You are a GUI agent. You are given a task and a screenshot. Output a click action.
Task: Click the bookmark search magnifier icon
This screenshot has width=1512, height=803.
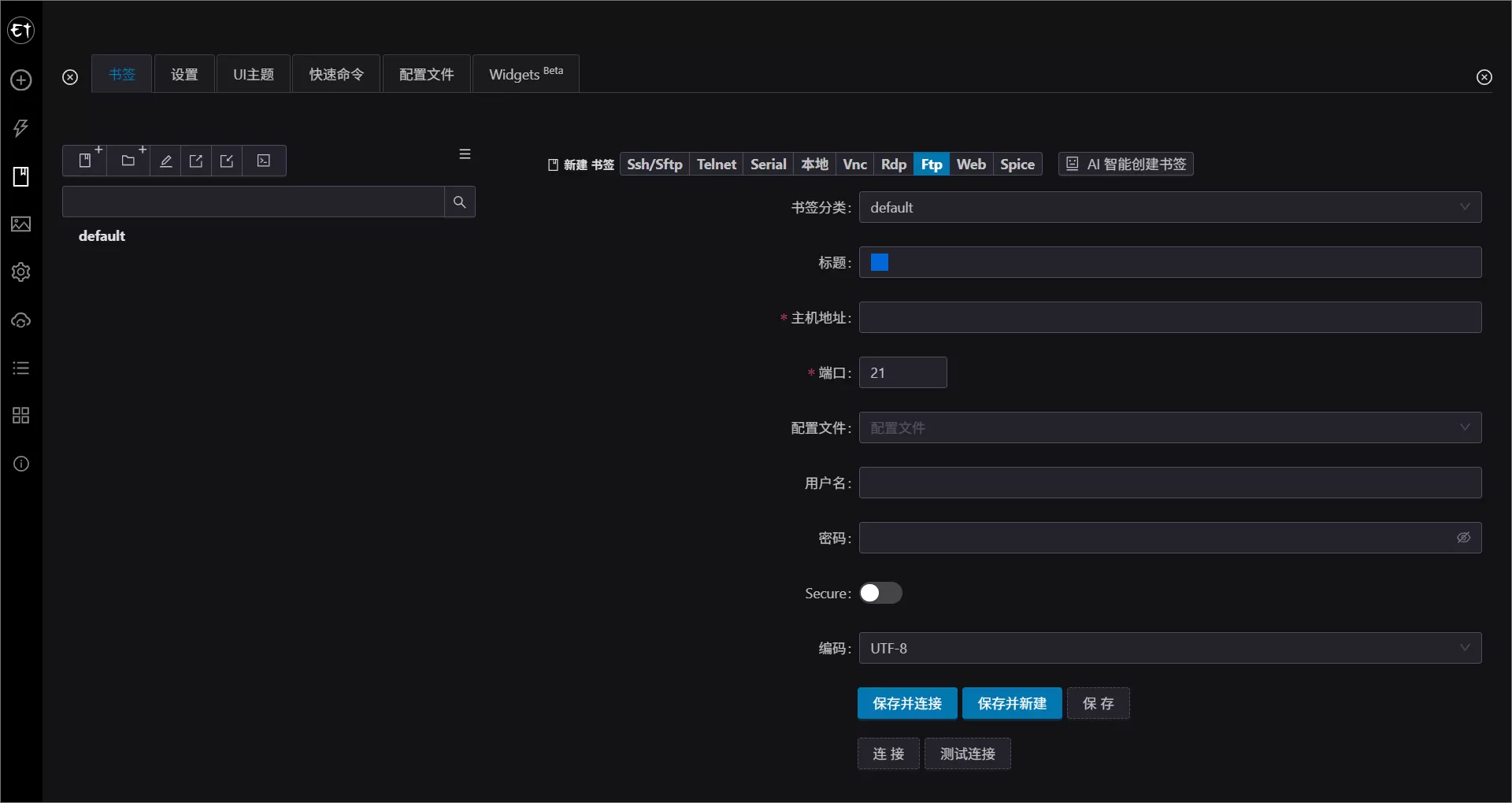[460, 202]
